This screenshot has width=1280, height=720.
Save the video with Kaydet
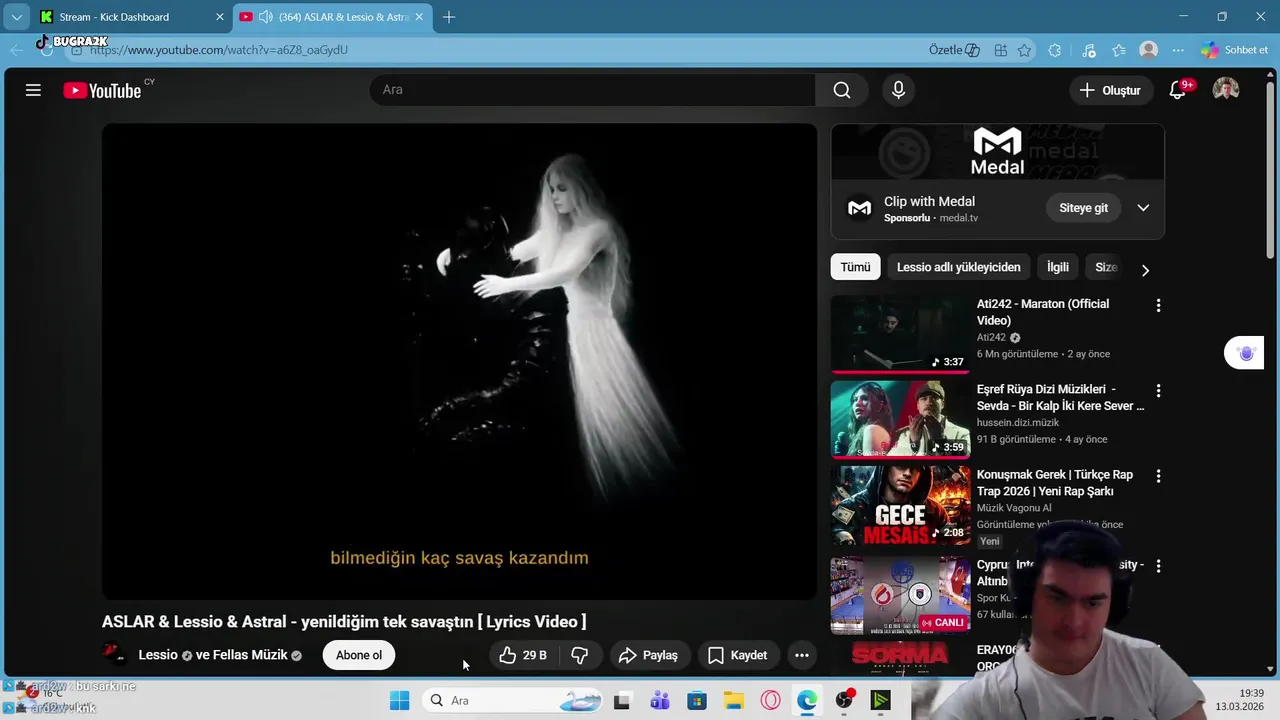pyautogui.click(x=738, y=655)
